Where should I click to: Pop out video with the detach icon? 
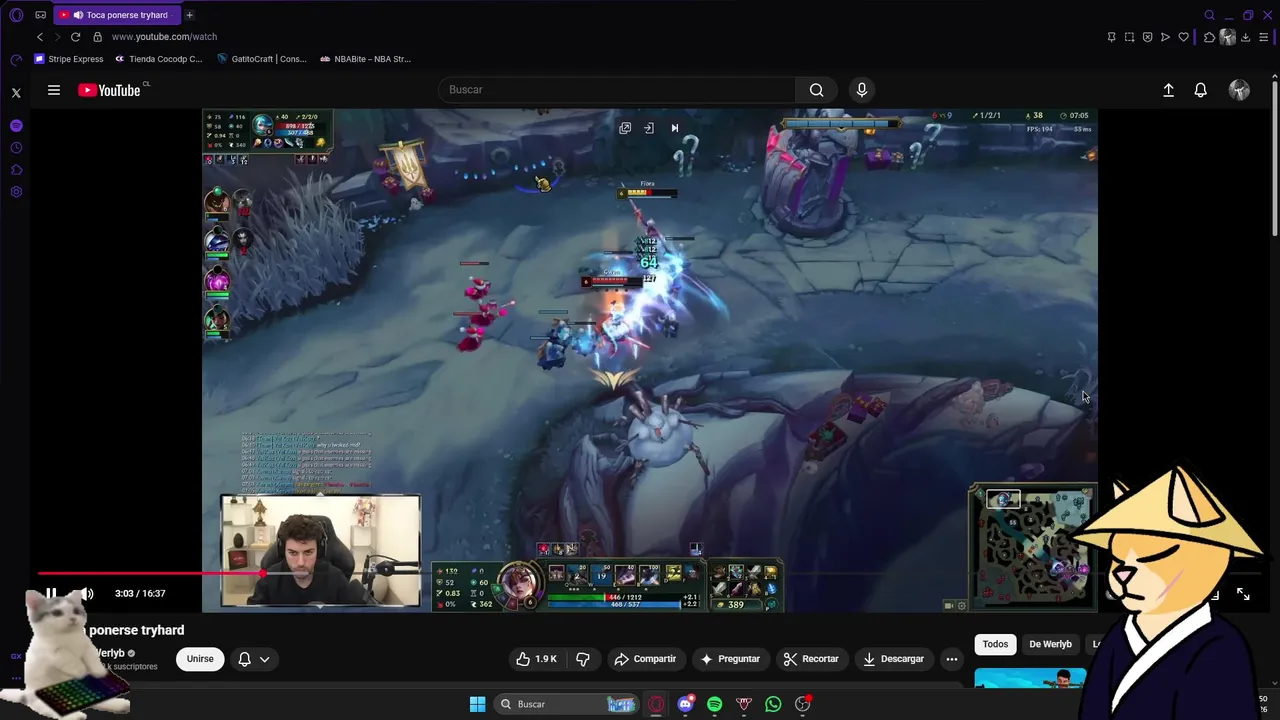625,128
